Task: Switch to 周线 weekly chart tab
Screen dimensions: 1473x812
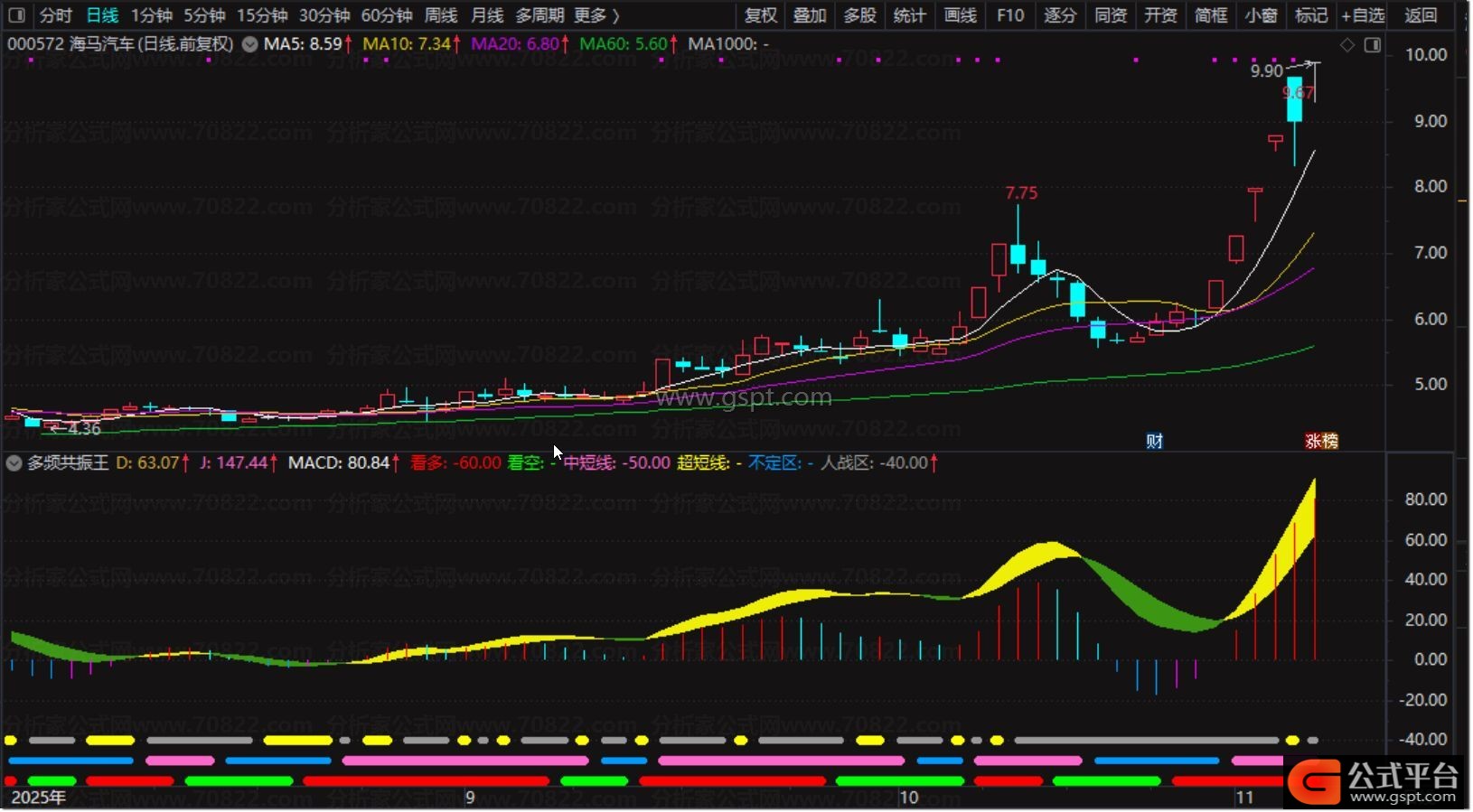Action: coord(440,15)
